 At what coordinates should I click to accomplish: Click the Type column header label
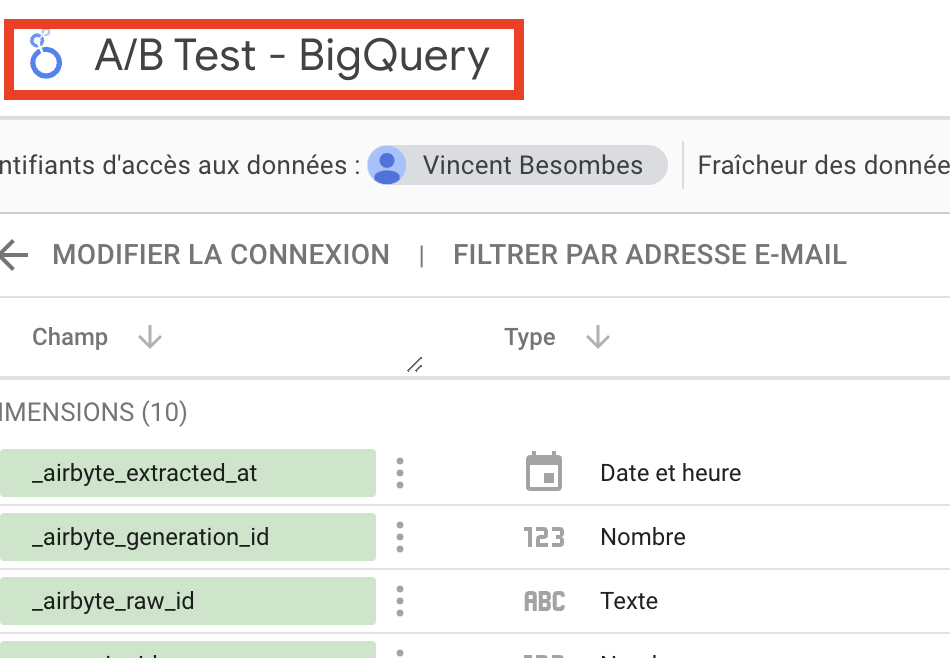530,337
